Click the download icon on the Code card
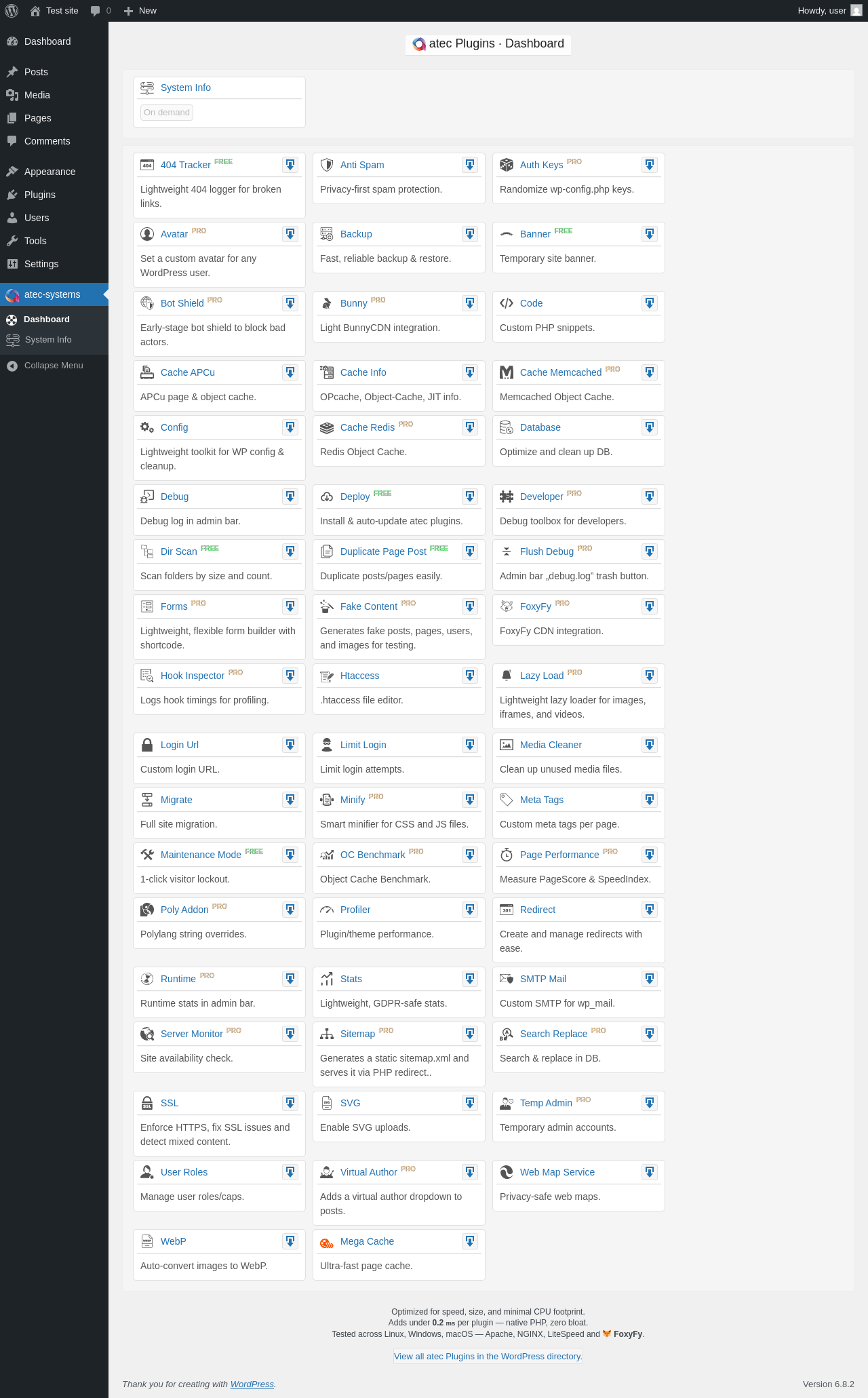The height and width of the screenshot is (1398, 868). pos(650,303)
